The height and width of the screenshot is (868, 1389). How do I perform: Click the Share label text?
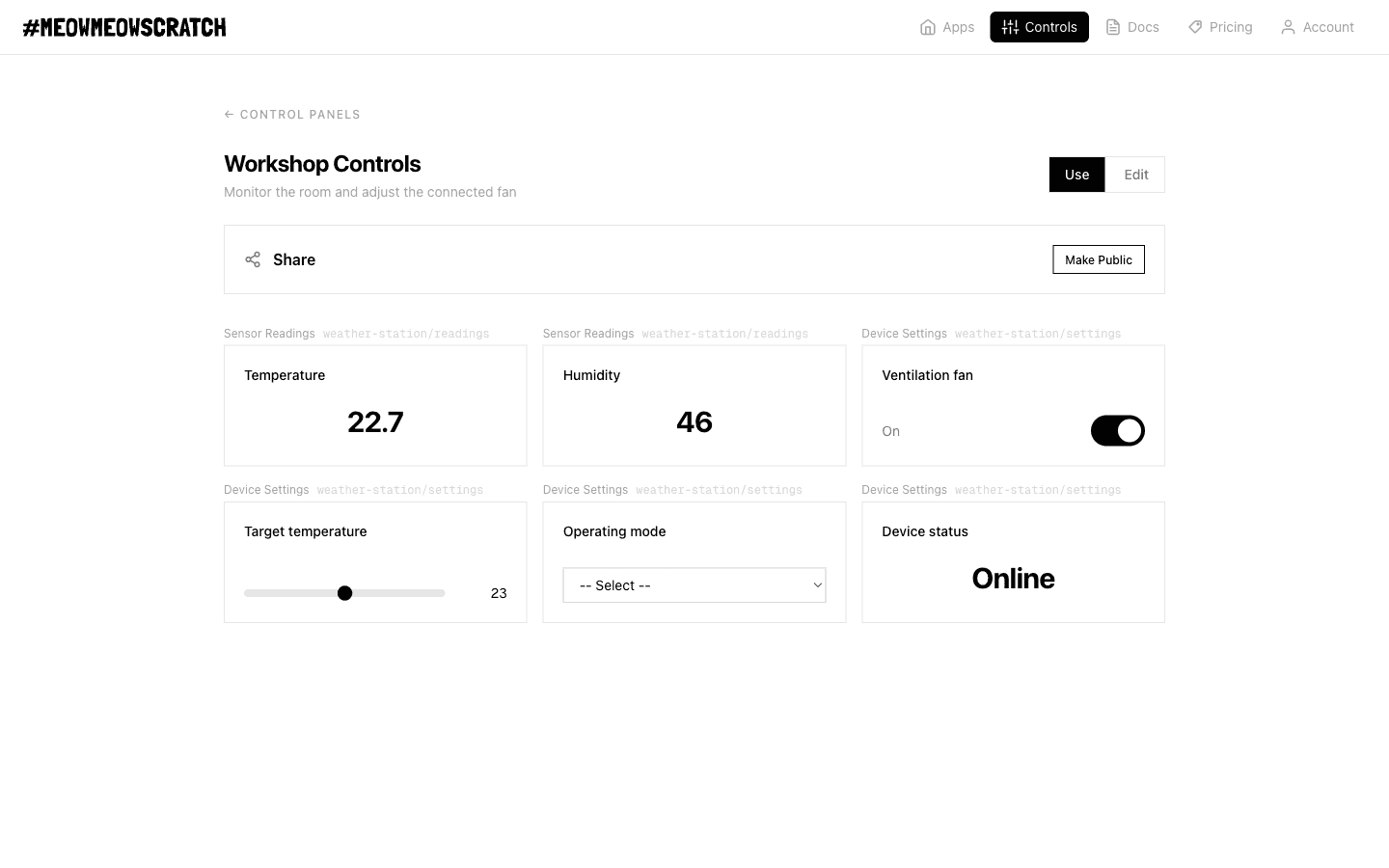click(x=294, y=259)
